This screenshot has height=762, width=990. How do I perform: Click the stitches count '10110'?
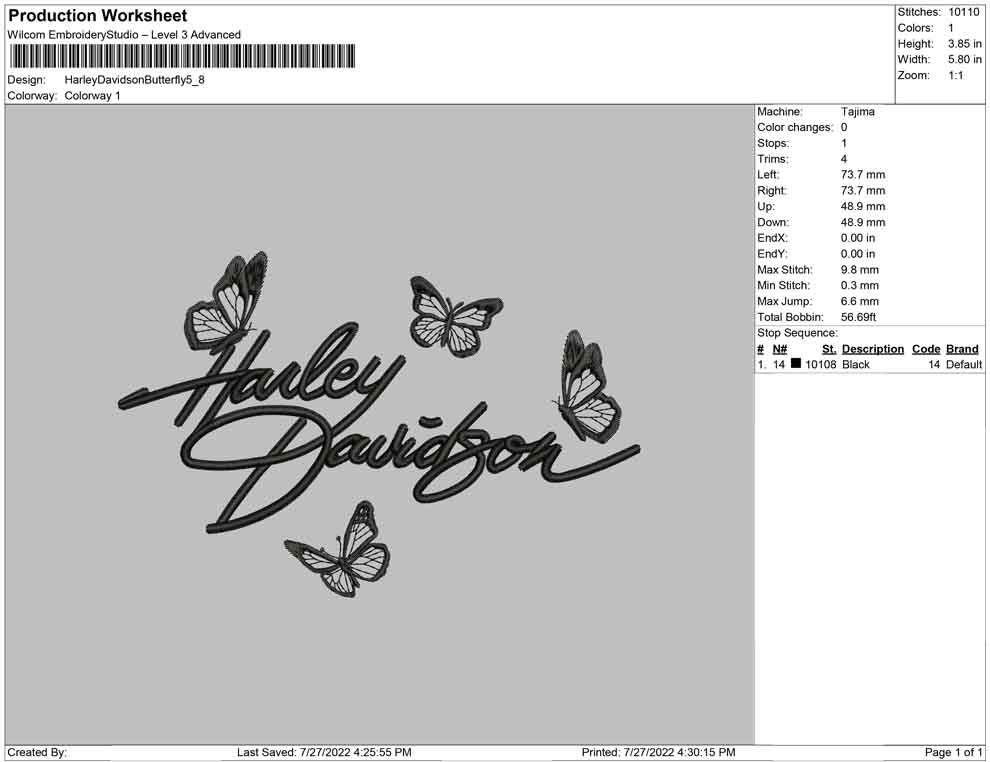point(963,12)
